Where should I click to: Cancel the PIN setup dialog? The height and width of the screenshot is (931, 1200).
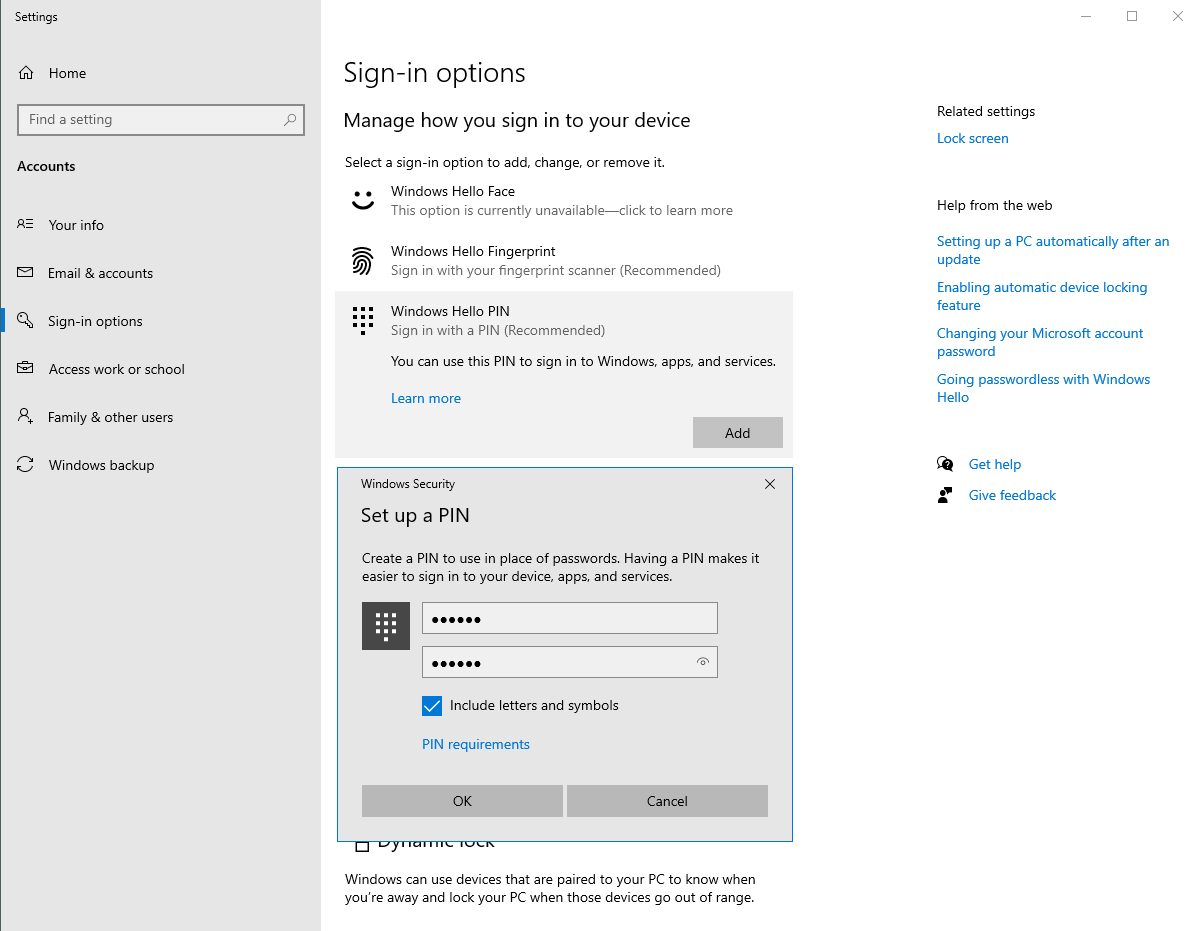click(667, 801)
